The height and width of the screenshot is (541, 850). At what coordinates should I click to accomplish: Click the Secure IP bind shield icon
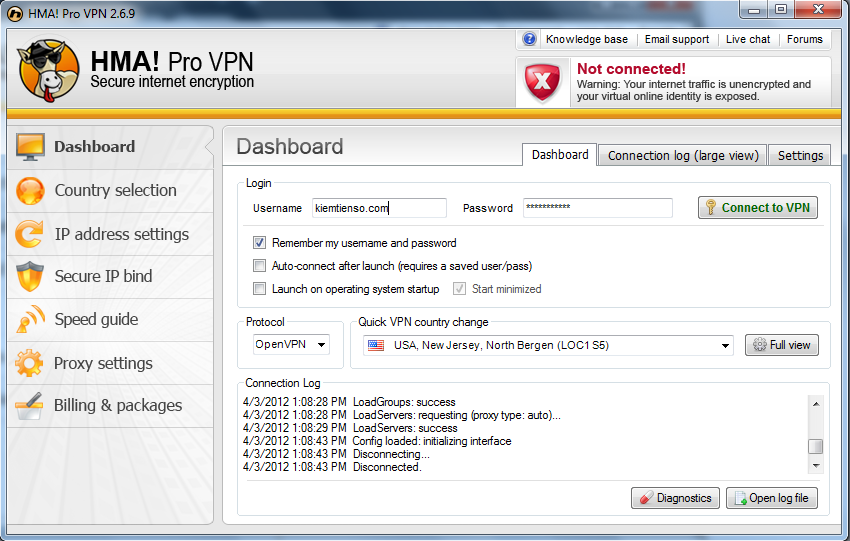[x=29, y=276]
